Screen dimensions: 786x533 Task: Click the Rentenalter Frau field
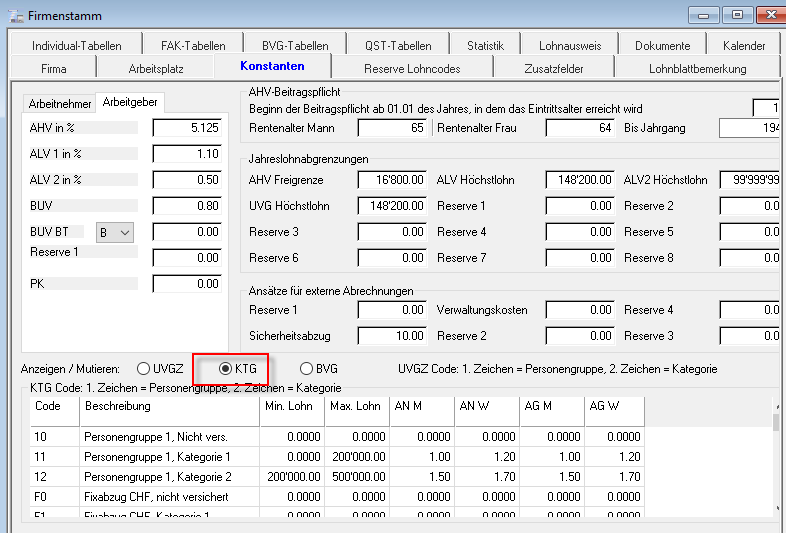[580, 128]
